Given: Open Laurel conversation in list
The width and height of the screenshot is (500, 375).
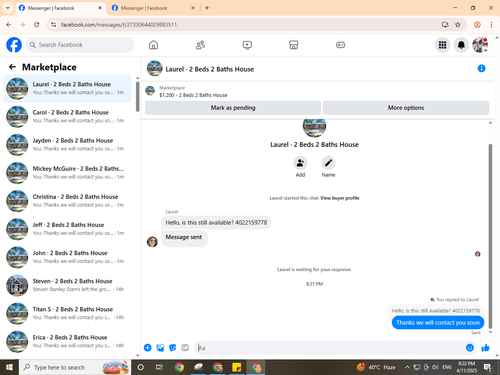Looking at the screenshot, I should (x=68, y=88).
